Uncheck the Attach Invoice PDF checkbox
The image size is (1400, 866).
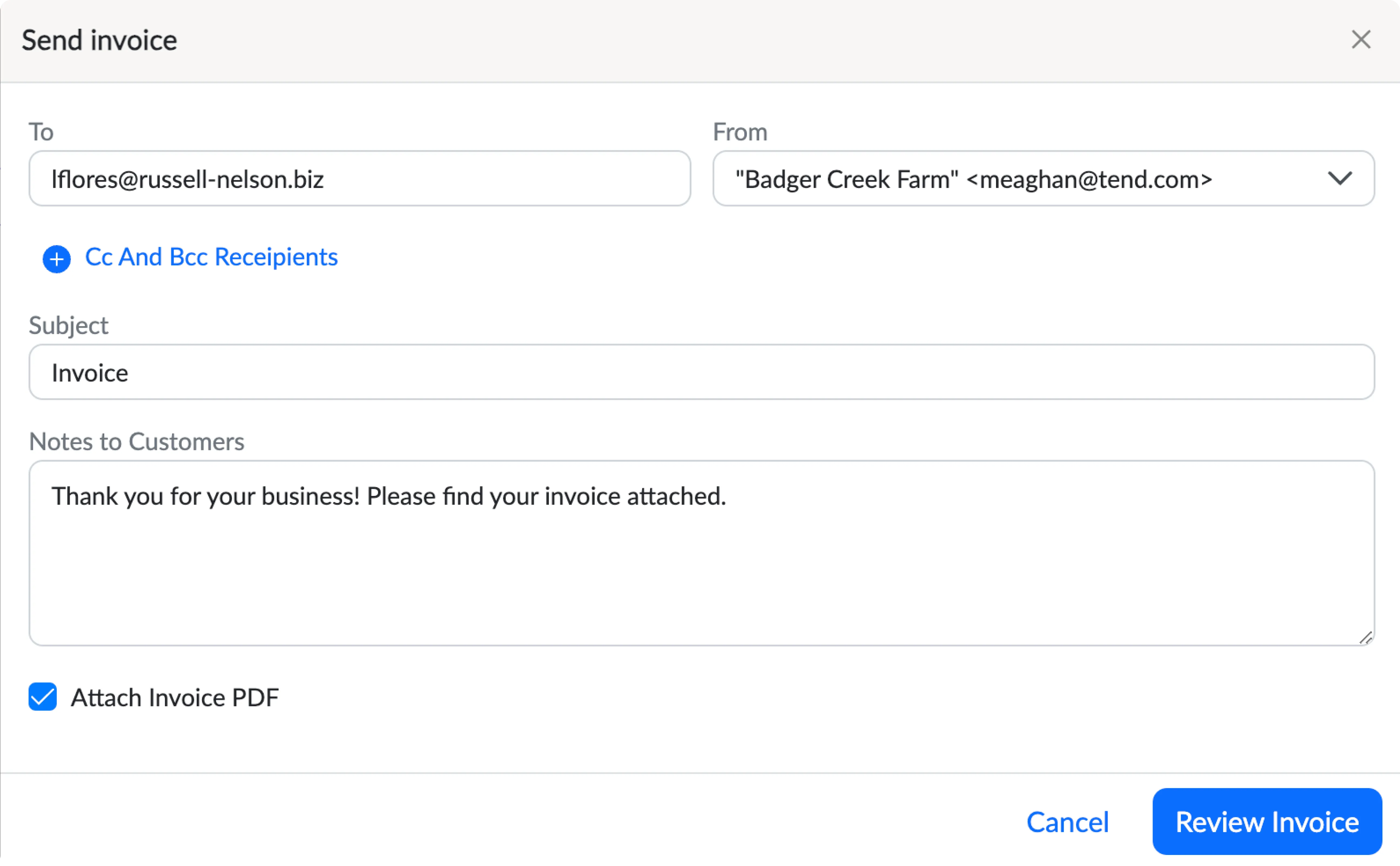[x=43, y=696]
